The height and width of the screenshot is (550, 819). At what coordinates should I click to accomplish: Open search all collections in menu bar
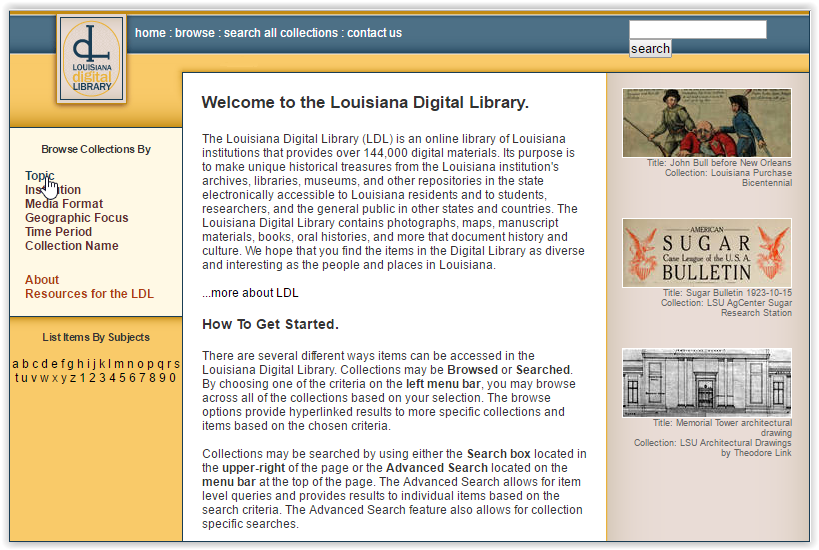click(x=281, y=33)
